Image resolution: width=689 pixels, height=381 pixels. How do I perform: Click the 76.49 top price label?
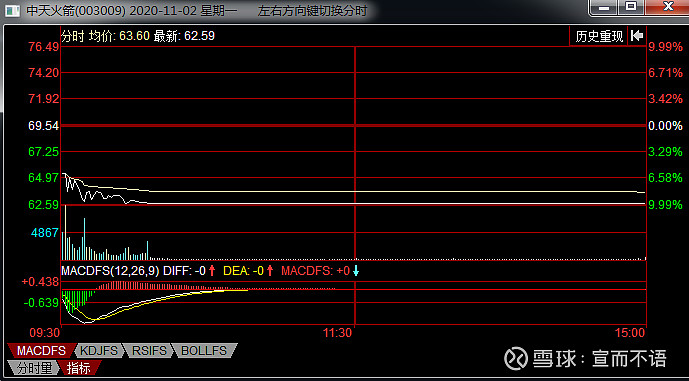click(44, 47)
